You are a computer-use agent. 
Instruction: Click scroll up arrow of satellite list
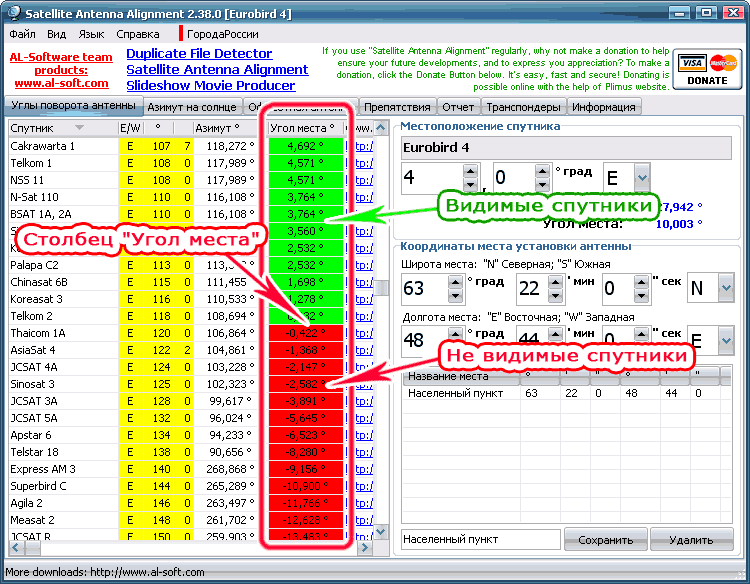381,127
